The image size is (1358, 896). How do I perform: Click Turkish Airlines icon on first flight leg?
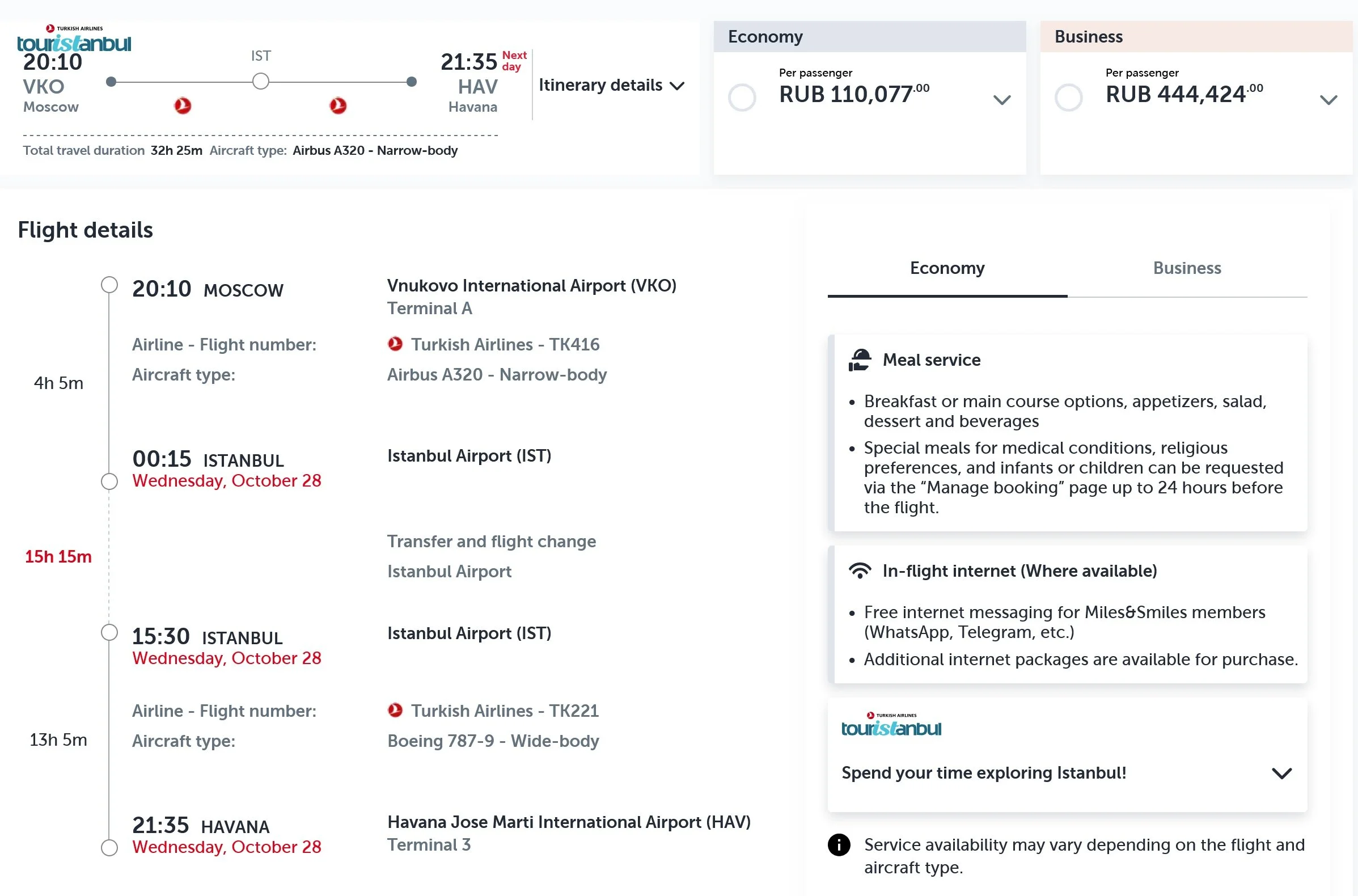point(183,105)
